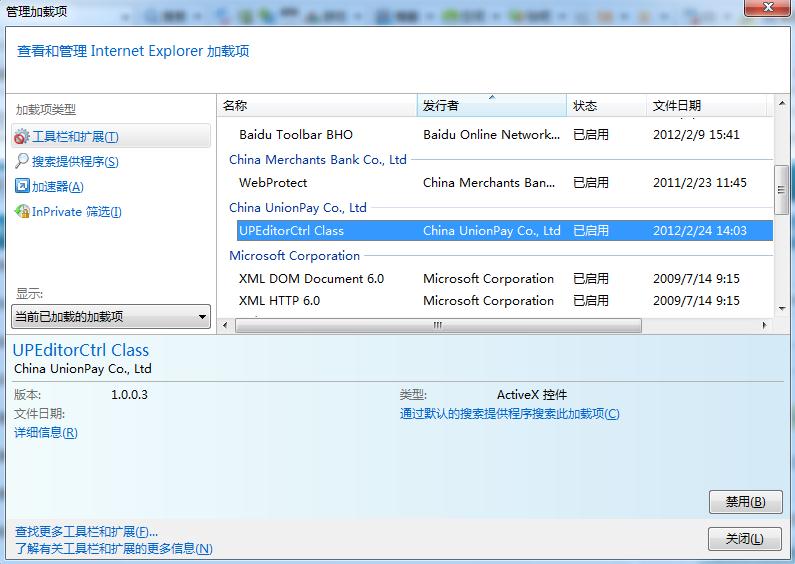Click 通过默认的搜索提供程序搜索此加载项(C) link
Viewport: 795px width, 564px height.
[x=510, y=414]
